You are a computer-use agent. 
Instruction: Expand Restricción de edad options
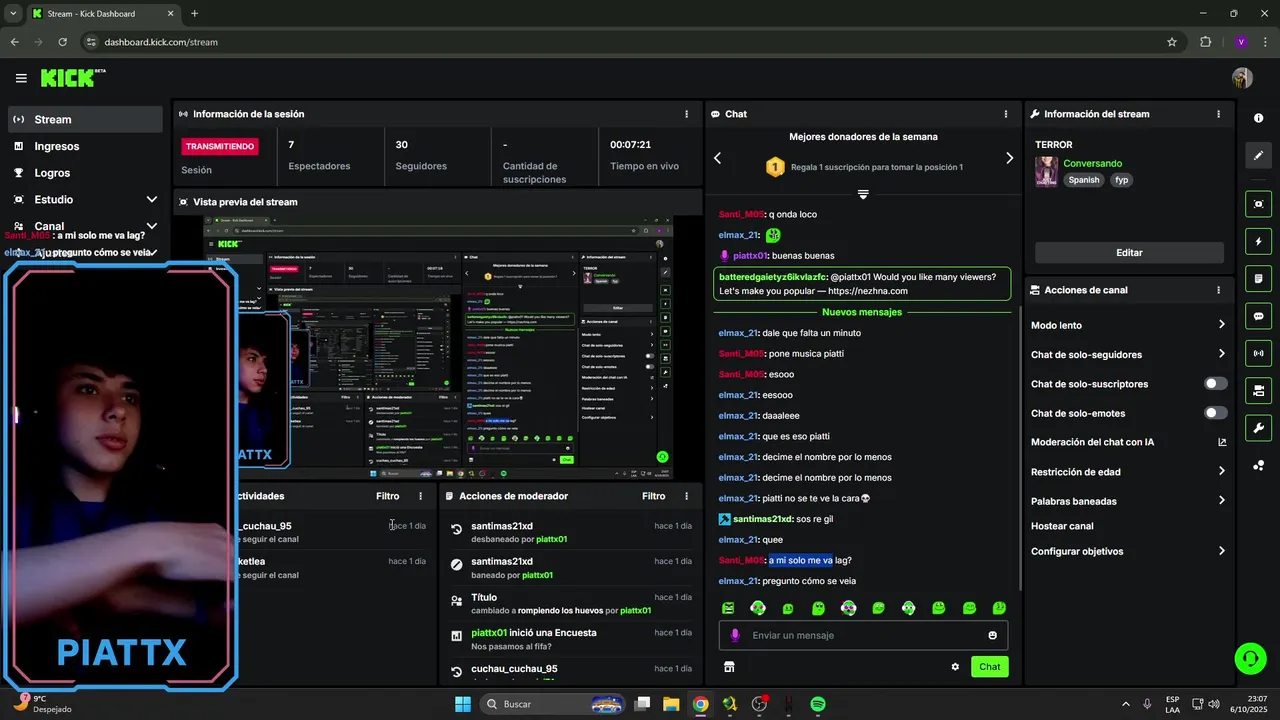tap(1221, 471)
